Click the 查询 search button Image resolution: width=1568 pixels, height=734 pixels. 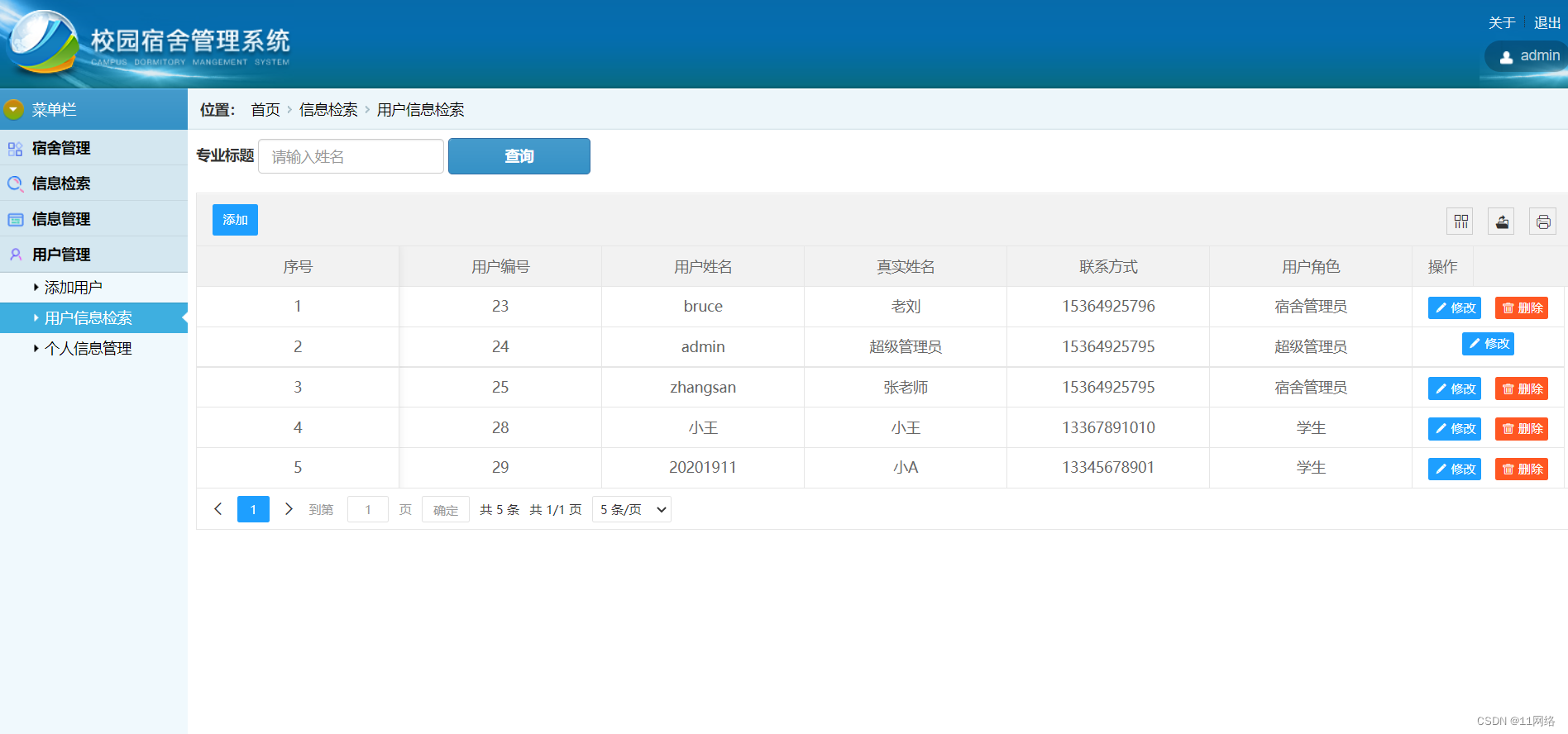519,156
